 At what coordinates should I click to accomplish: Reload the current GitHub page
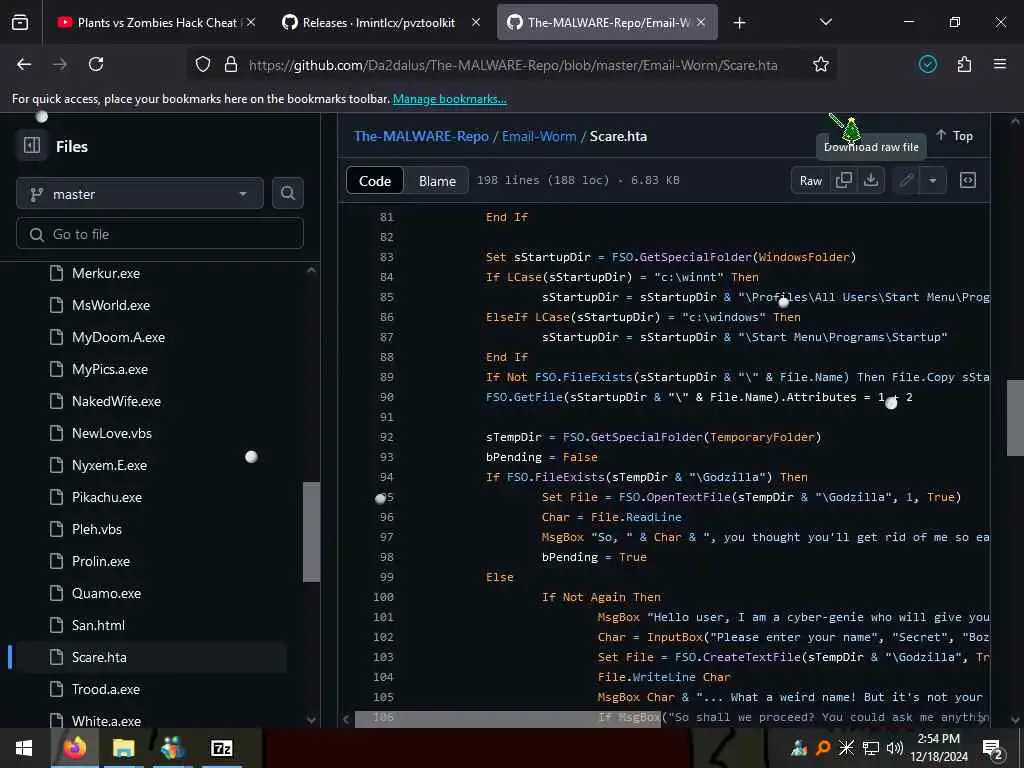[x=96, y=64]
